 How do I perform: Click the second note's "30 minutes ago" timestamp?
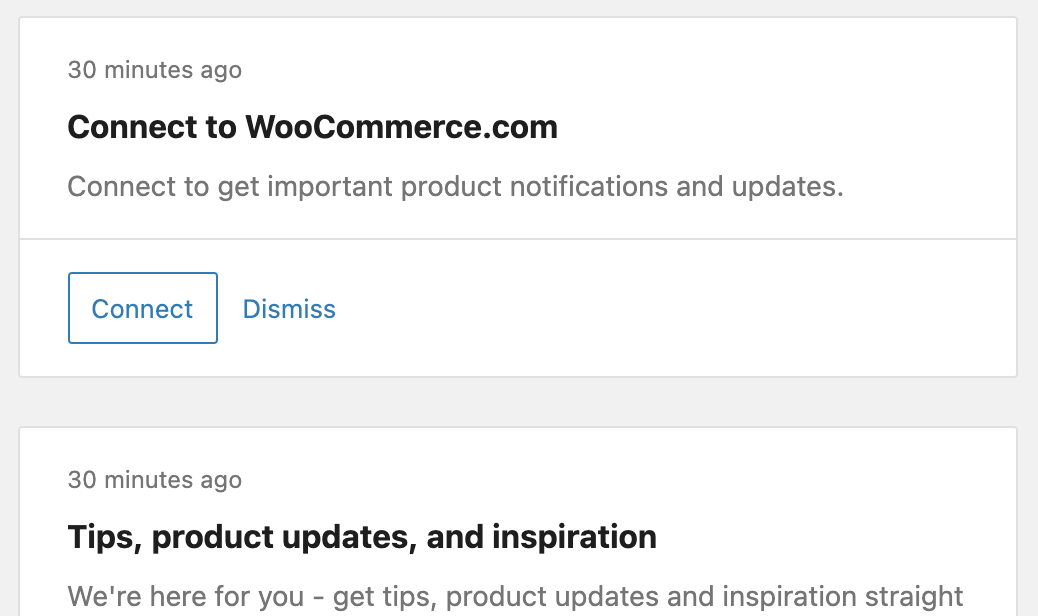pyautogui.click(x=154, y=480)
